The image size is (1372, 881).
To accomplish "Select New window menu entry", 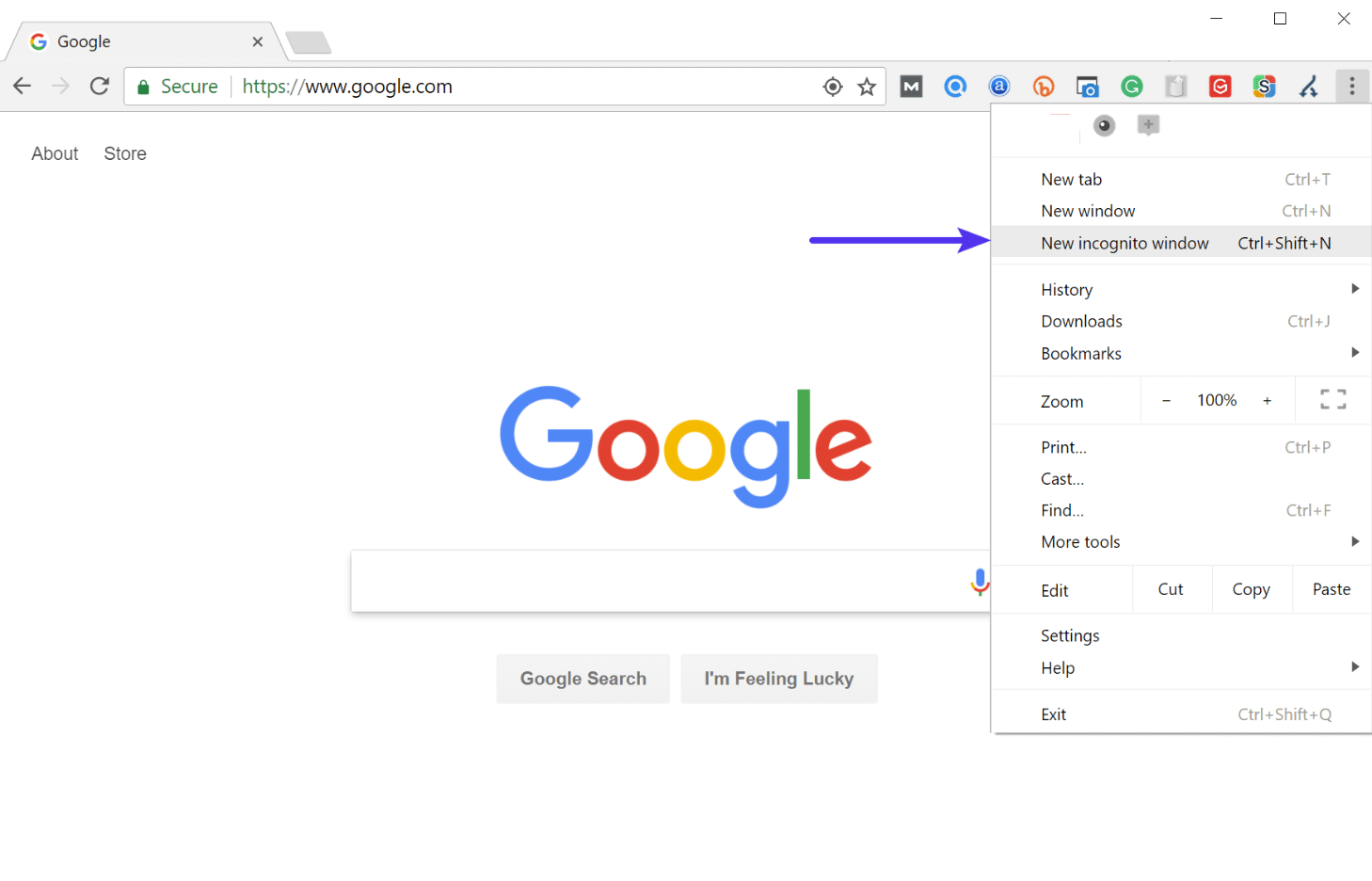I will point(1182,211).
